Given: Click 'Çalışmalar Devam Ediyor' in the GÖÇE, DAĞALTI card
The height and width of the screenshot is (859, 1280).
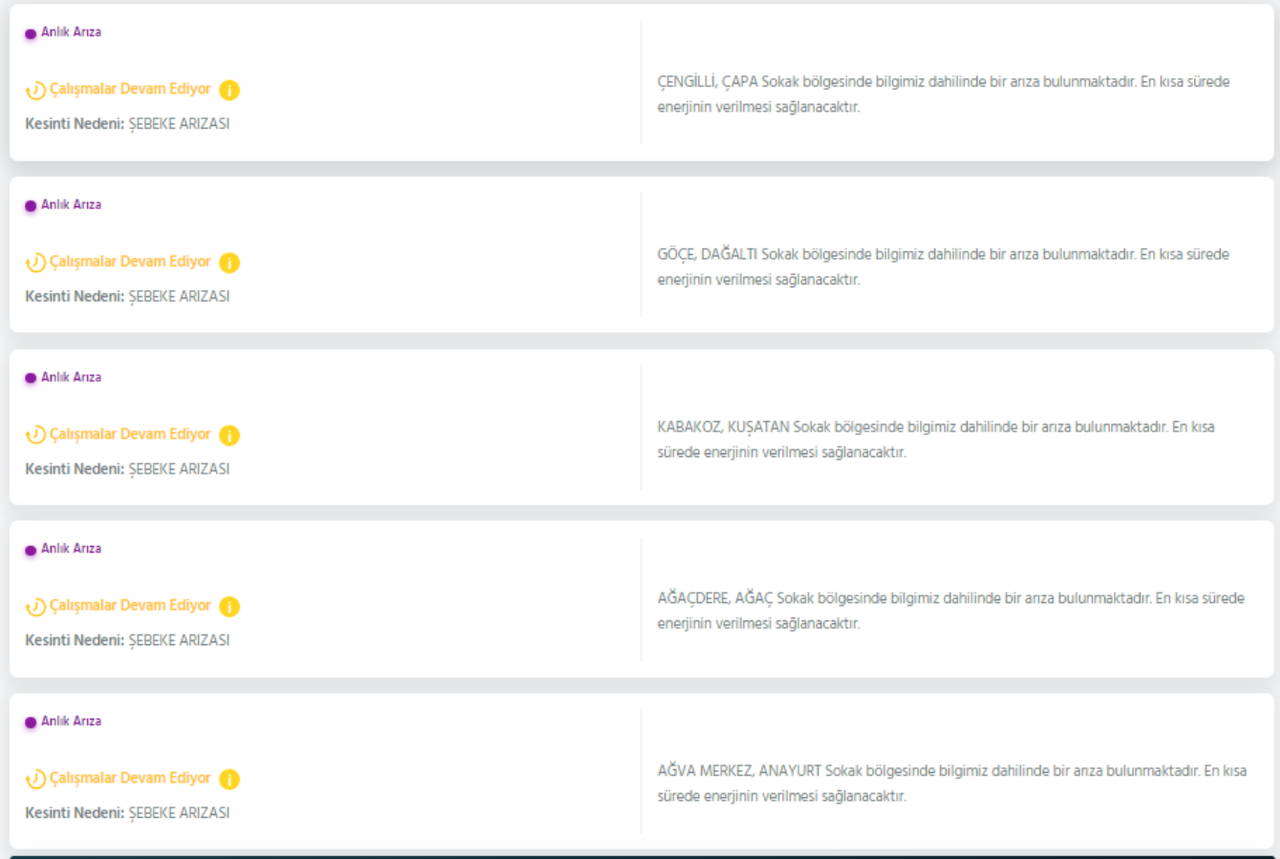Looking at the screenshot, I should pos(130,262).
